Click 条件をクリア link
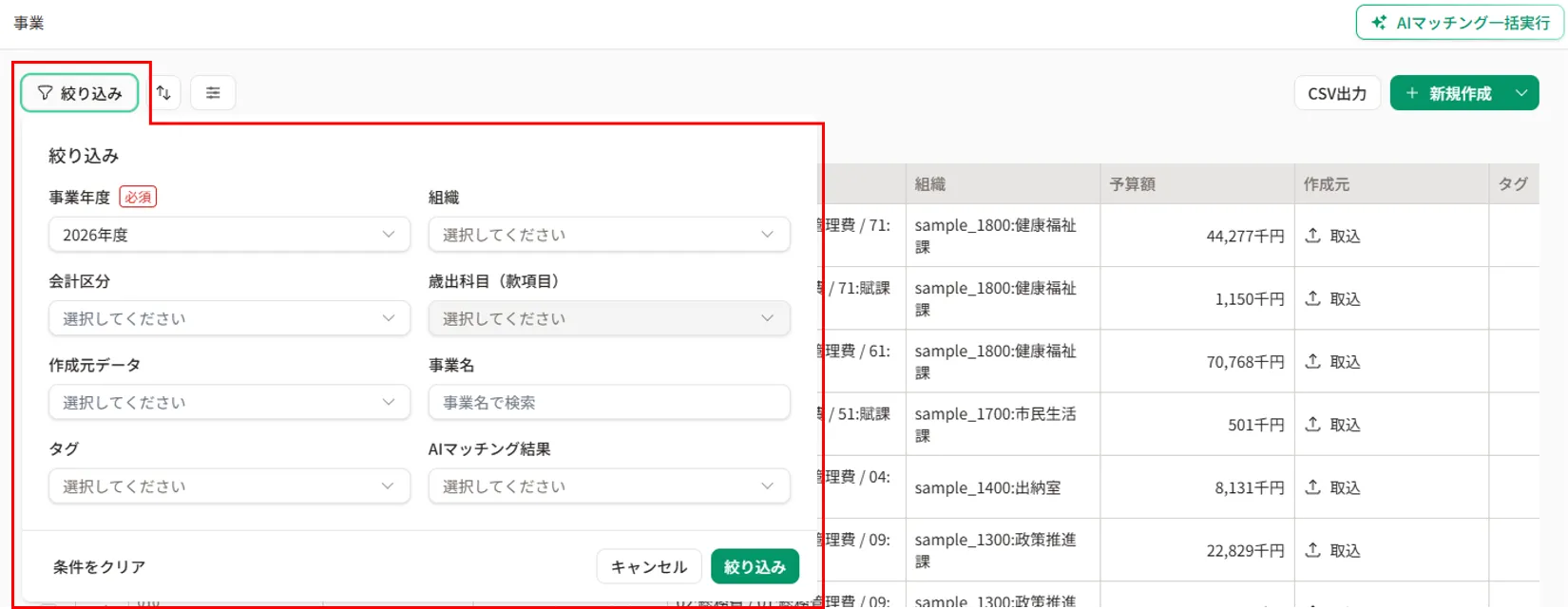The height and width of the screenshot is (609, 1568). point(100,567)
